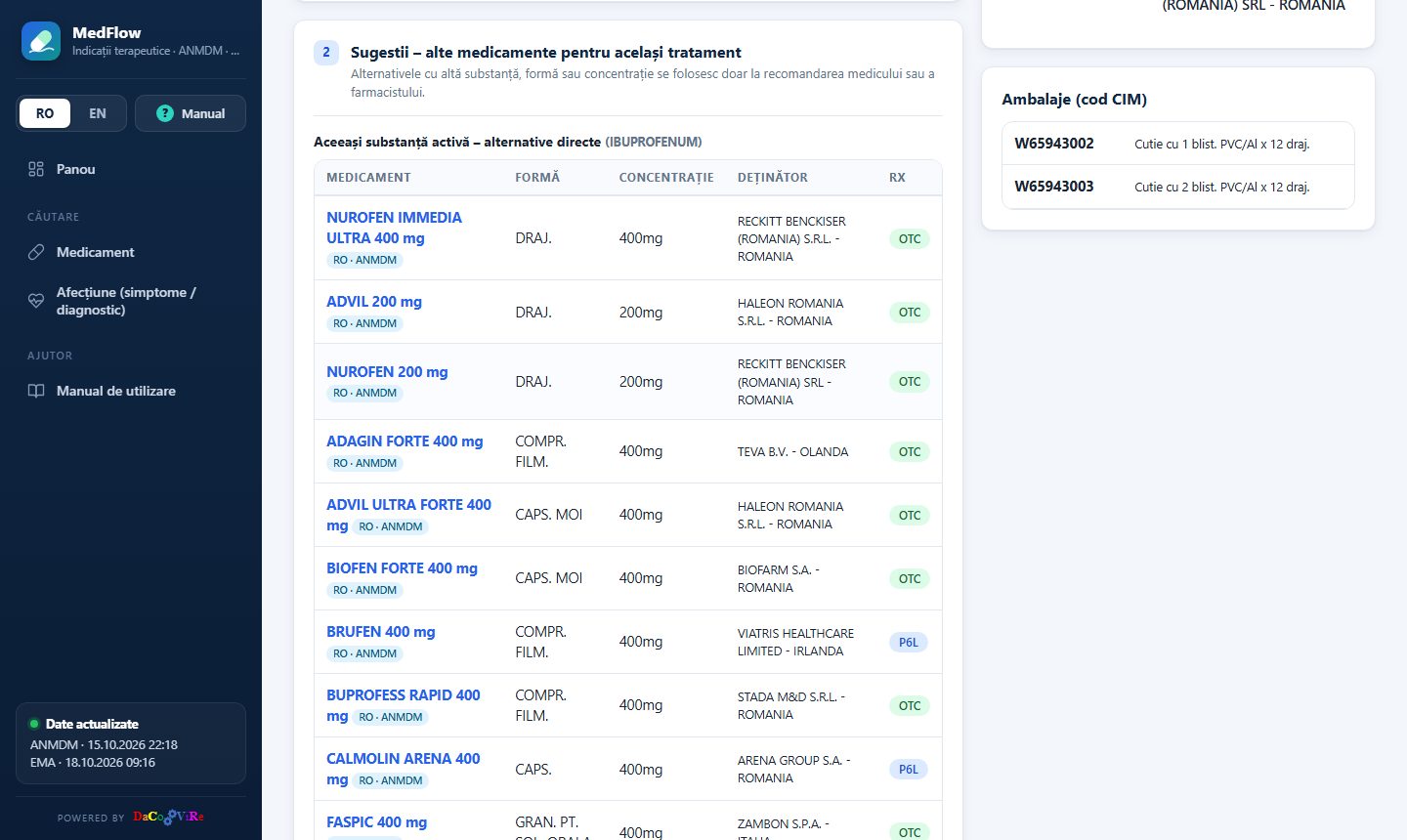This screenshot has width=1407, height=840.
Task: Open Afecțiune (simptome / diagnostic) search
Action: [131, 301]
